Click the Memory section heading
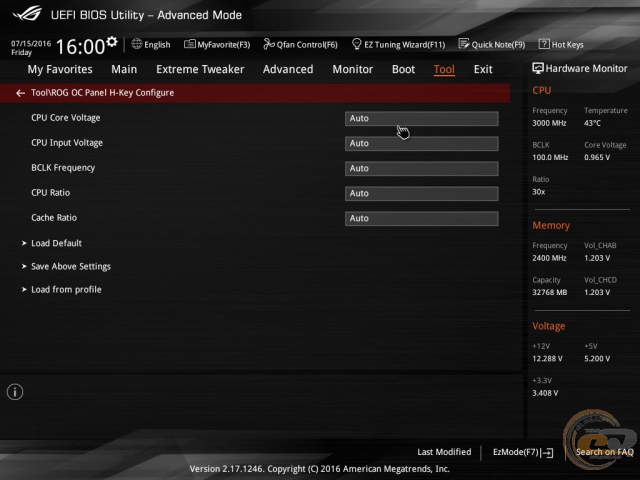 551,225
